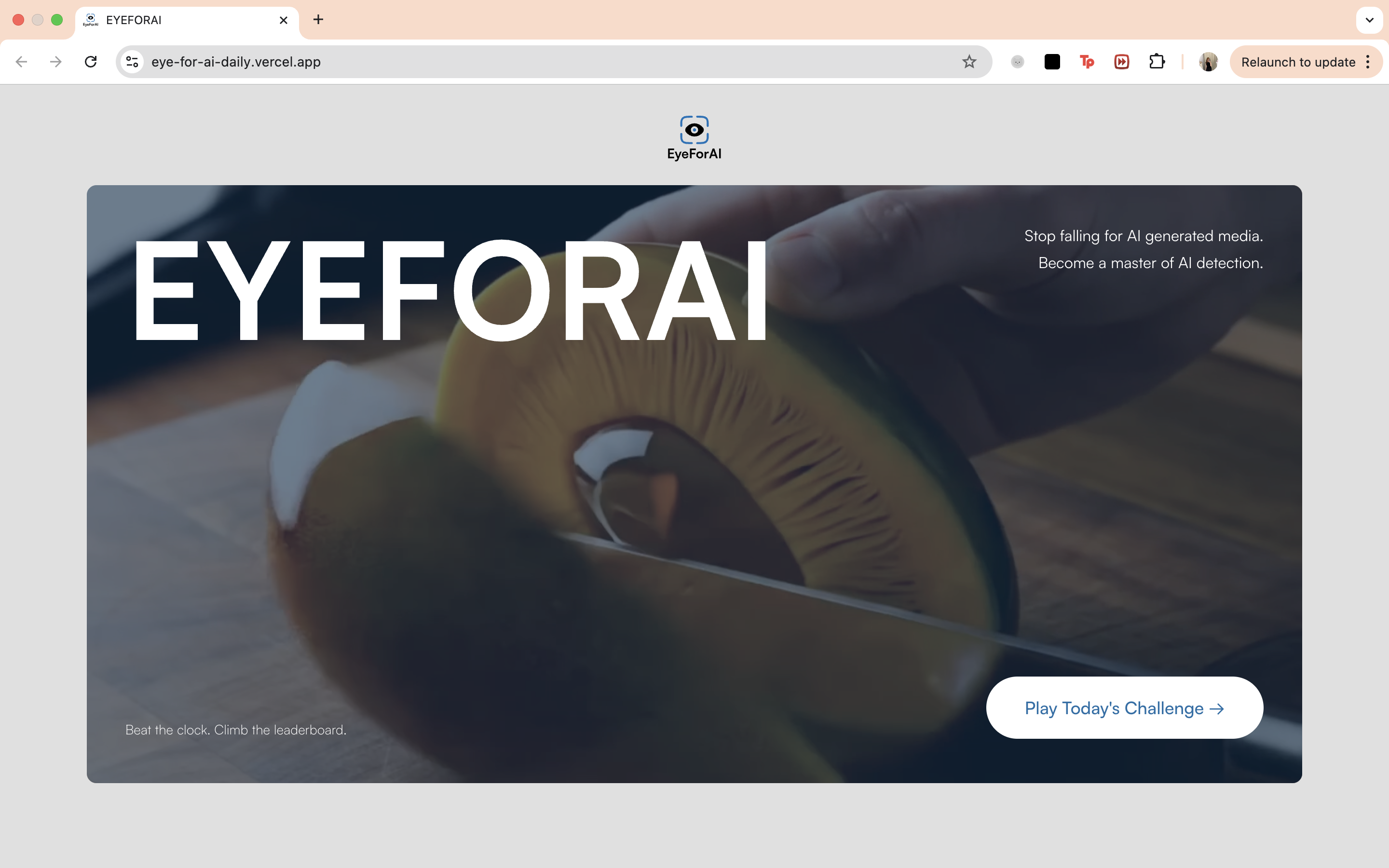Click Relaunch to update button
The height and width of the screenshot is (868, 1389).
1298,61
